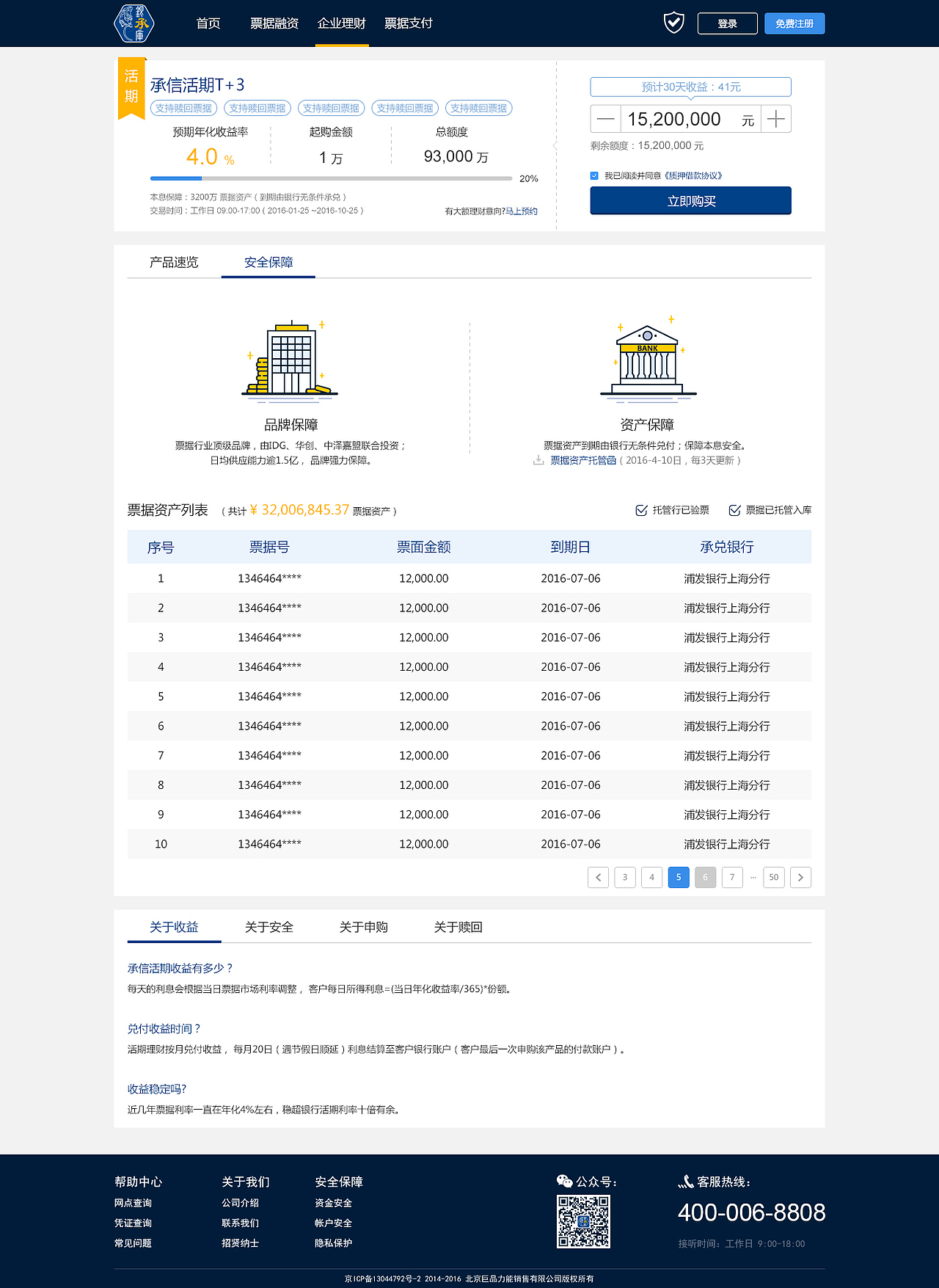Switch to 关于收益 tab
Image resolution: width=939 pixels, height=1288 pixels.
point(174,928)
